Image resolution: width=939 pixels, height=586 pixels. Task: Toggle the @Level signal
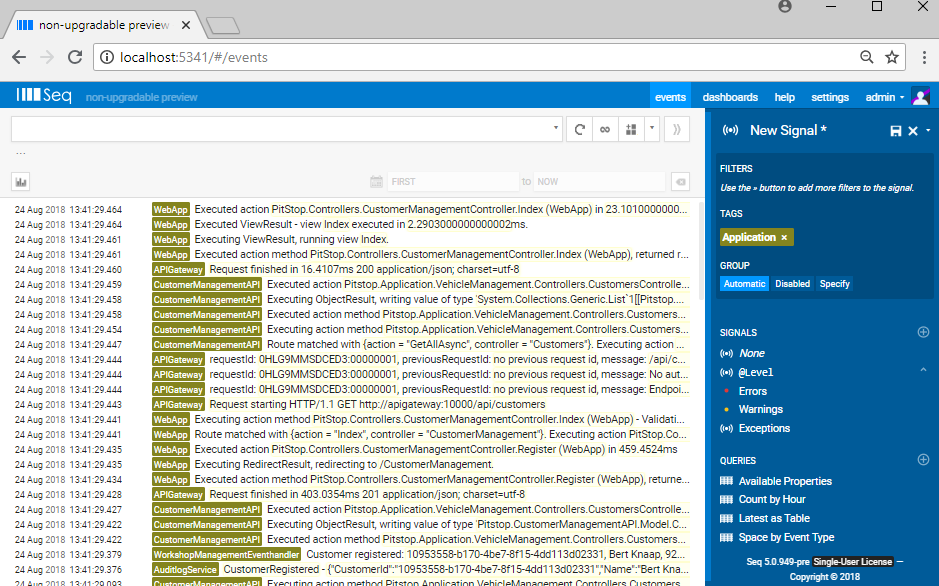click(756, 372)
